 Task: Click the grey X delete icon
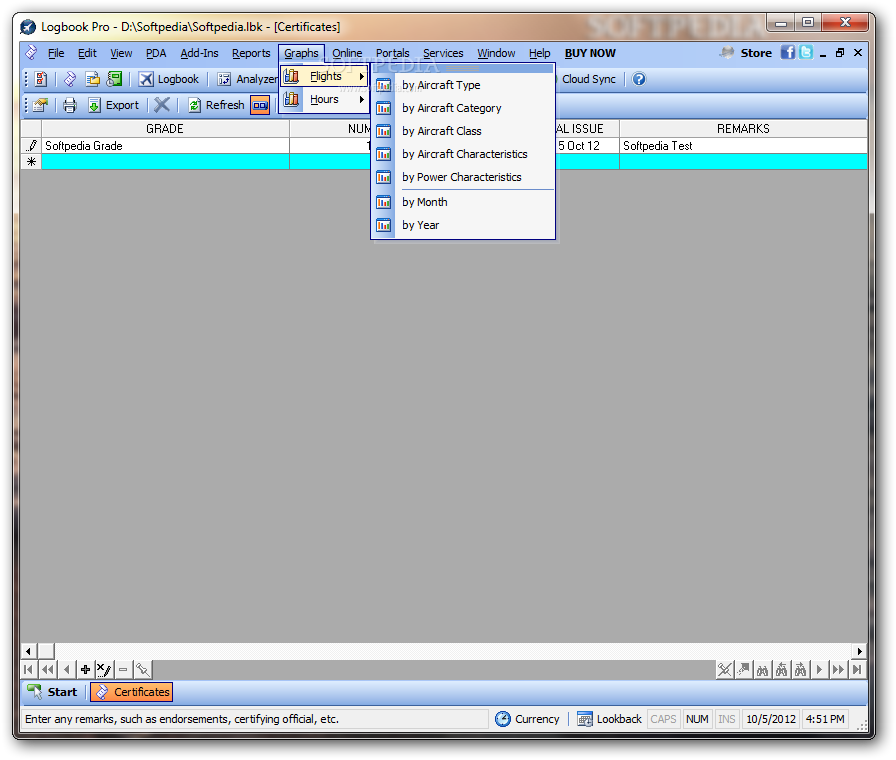(x=162, y=105)
